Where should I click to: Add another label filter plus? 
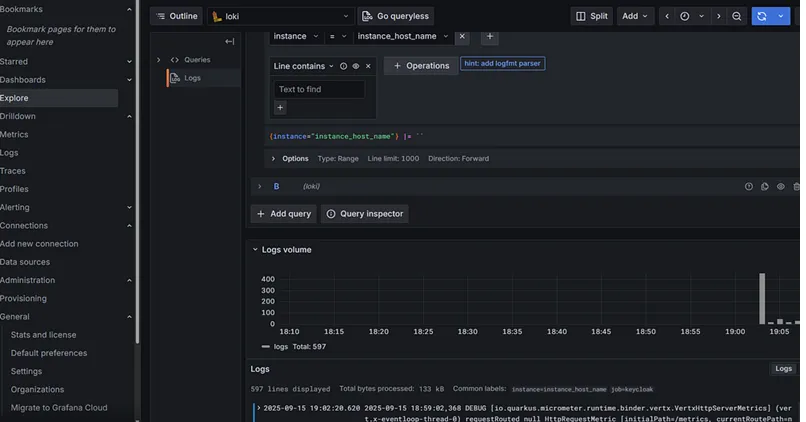click(x=490, y=36)
